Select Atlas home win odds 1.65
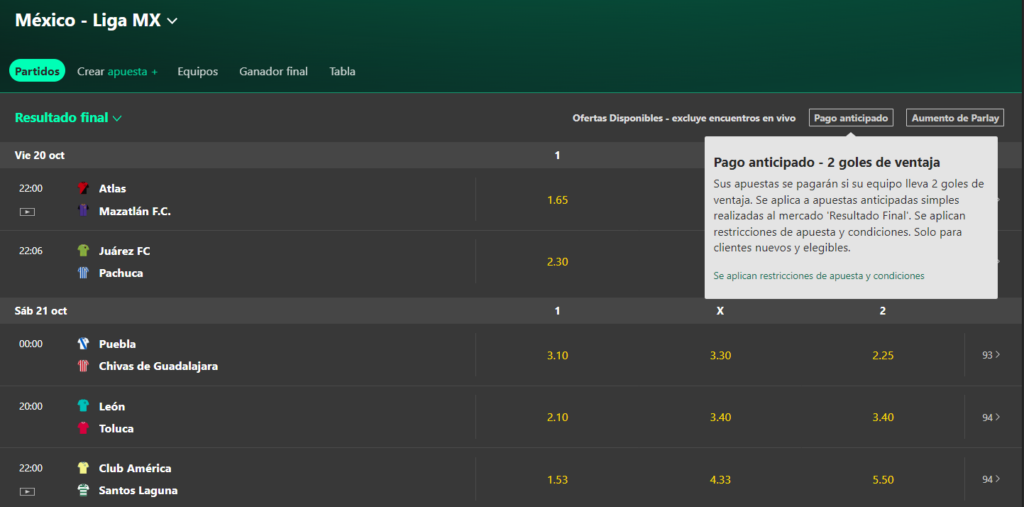Image resolution: width=1024 pixels, height=507 pixels. click(x=557, y=200)
